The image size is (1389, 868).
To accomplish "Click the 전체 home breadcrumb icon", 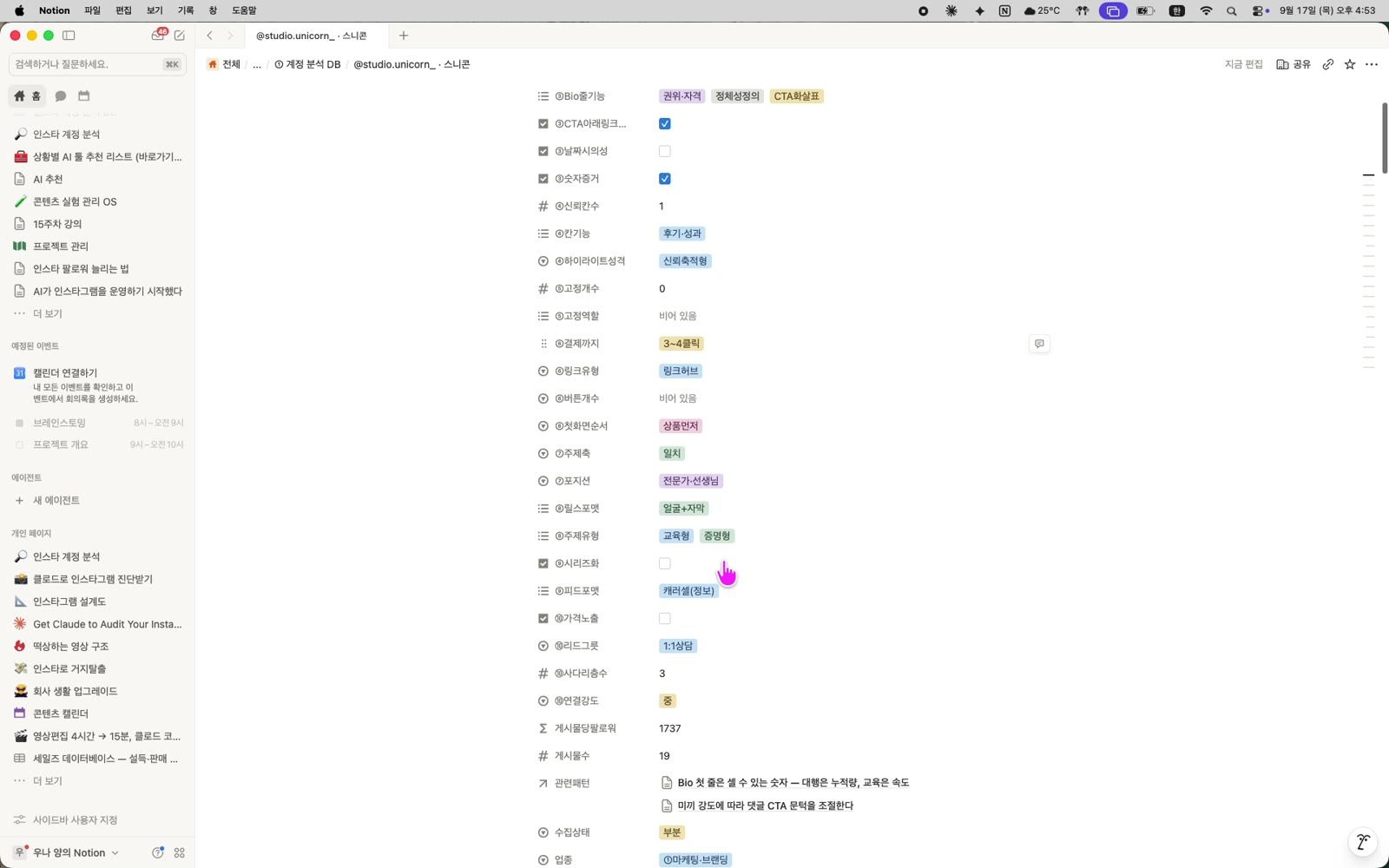I will tap(213, 64).
